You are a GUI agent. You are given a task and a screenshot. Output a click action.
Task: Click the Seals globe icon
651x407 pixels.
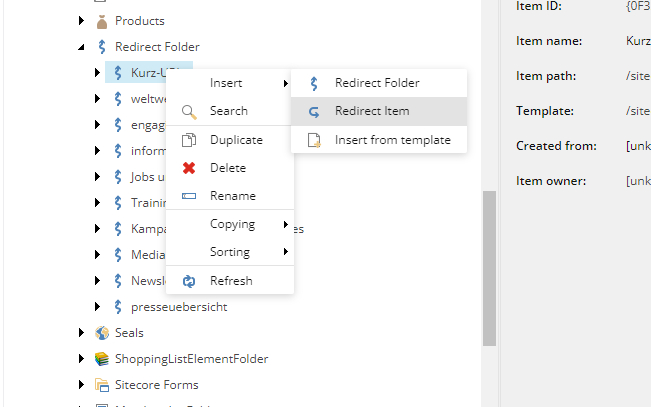(x=101, y=333)
